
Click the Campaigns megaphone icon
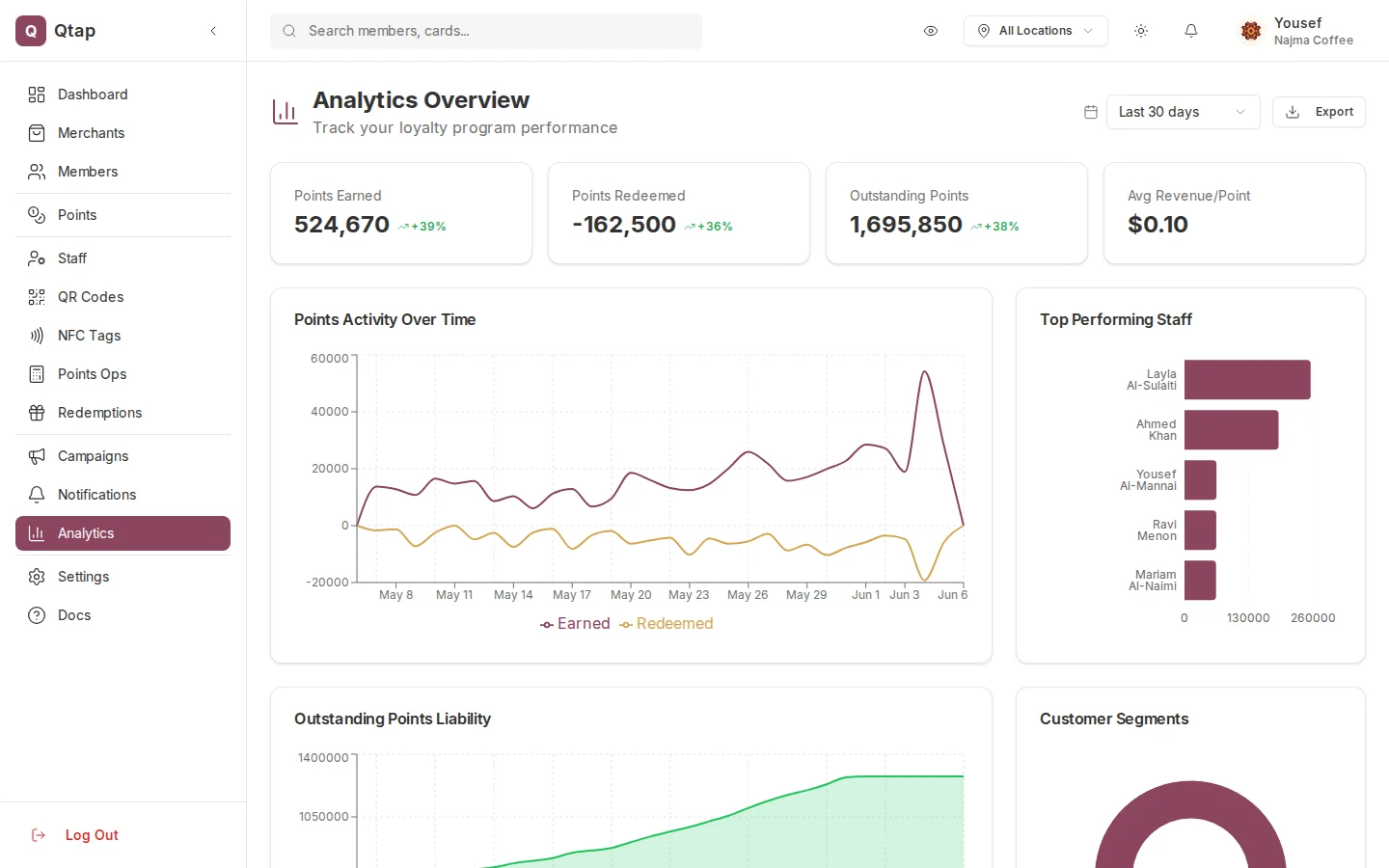coord(37,456)
